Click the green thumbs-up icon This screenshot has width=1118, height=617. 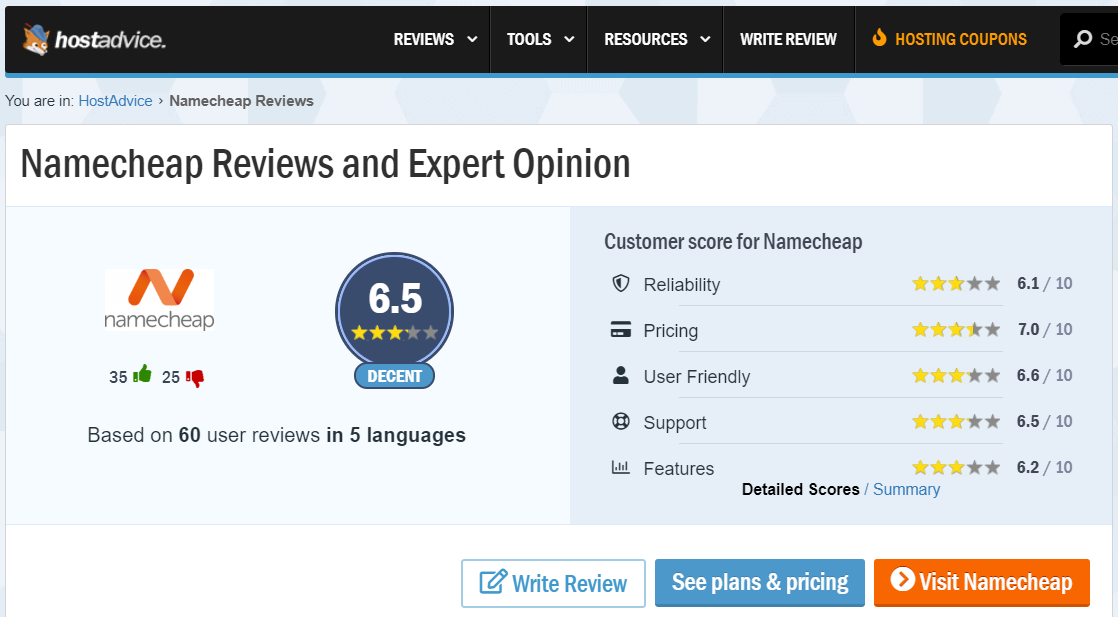[143, 374]
